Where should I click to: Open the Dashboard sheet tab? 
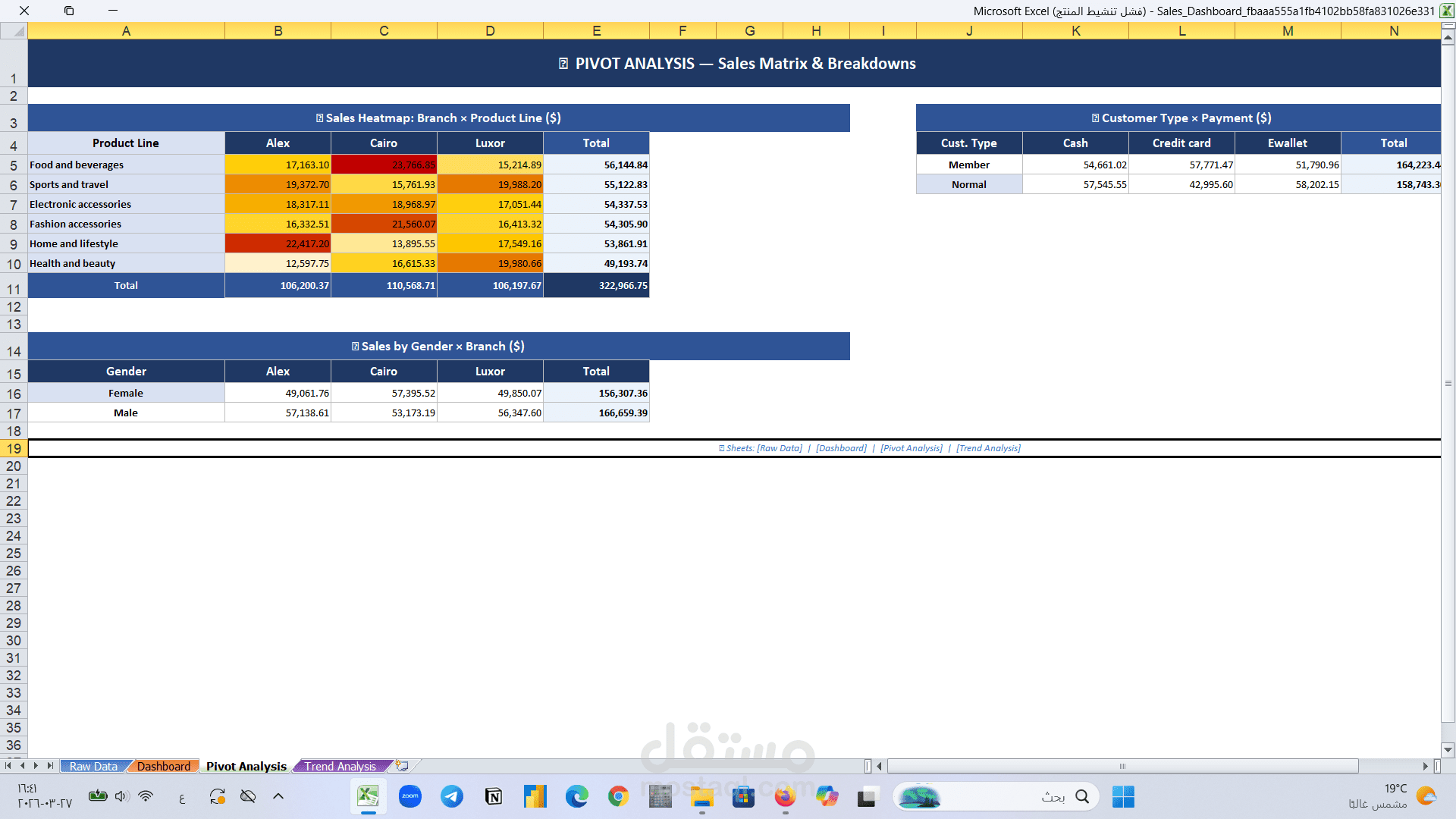pyautogui.click(x=164, y=767)
